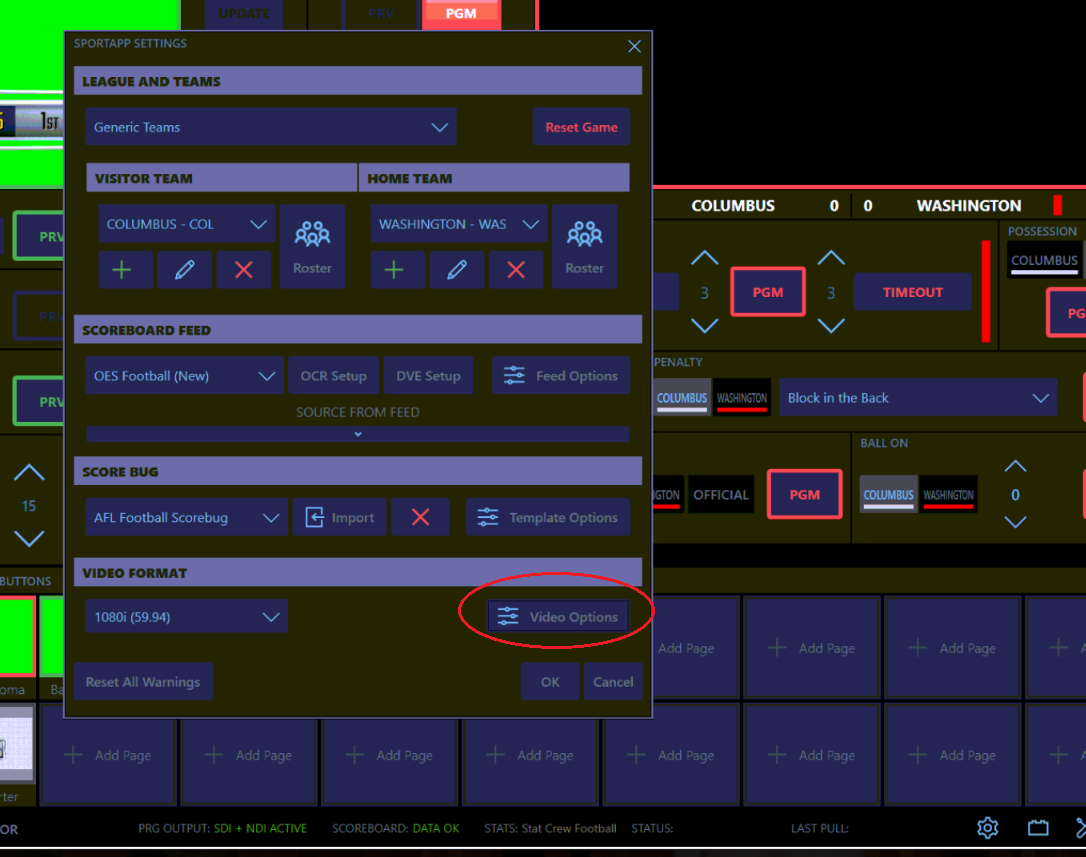Increase the Ball On yard value

[x=1015, y=467]
